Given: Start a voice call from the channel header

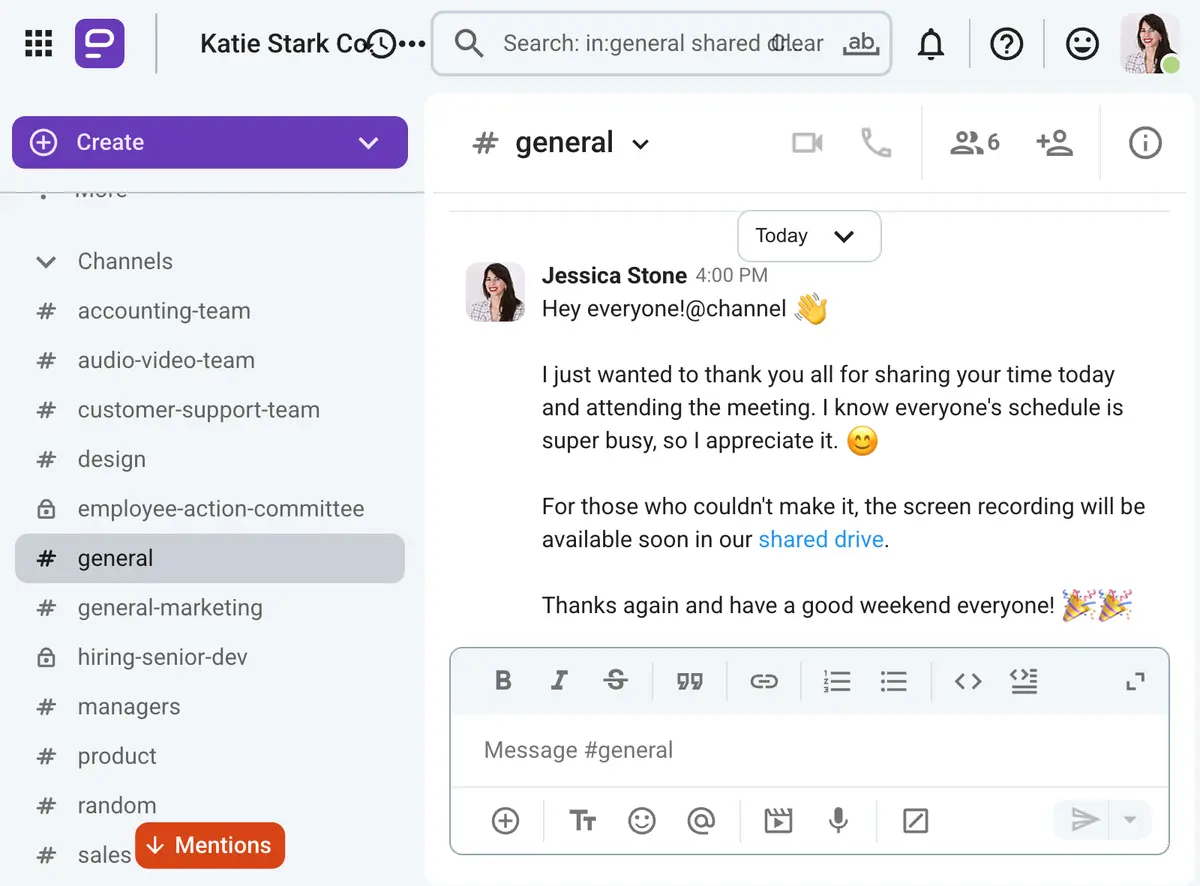Looking at the screenshot, I should (875, 142).
